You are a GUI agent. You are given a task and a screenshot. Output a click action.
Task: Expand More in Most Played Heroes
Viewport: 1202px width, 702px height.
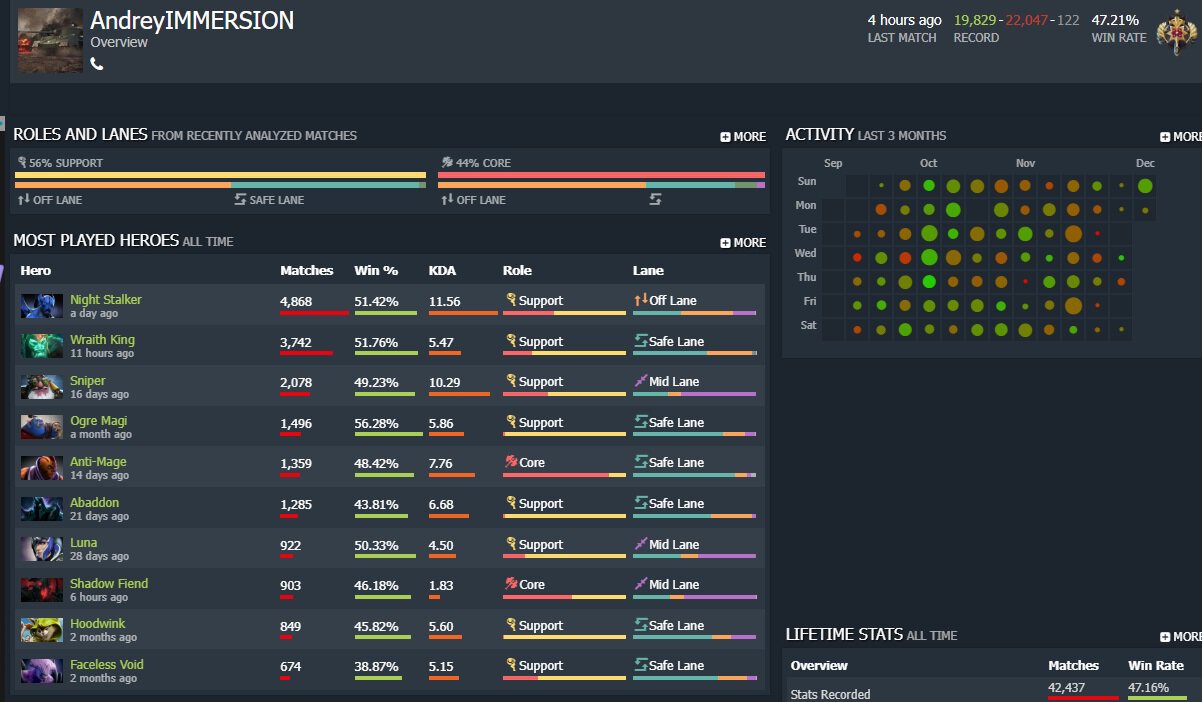(743, 243)
